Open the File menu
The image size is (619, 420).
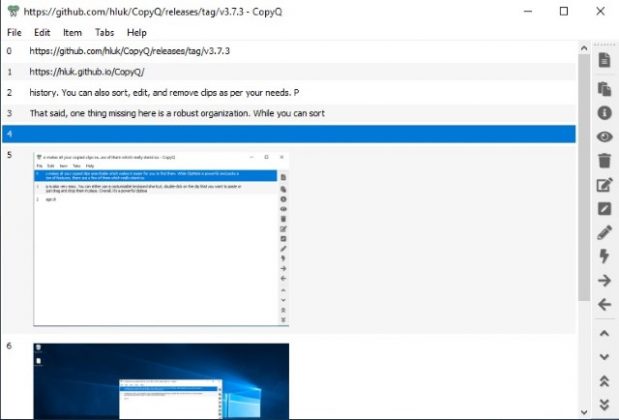[14, 33]
